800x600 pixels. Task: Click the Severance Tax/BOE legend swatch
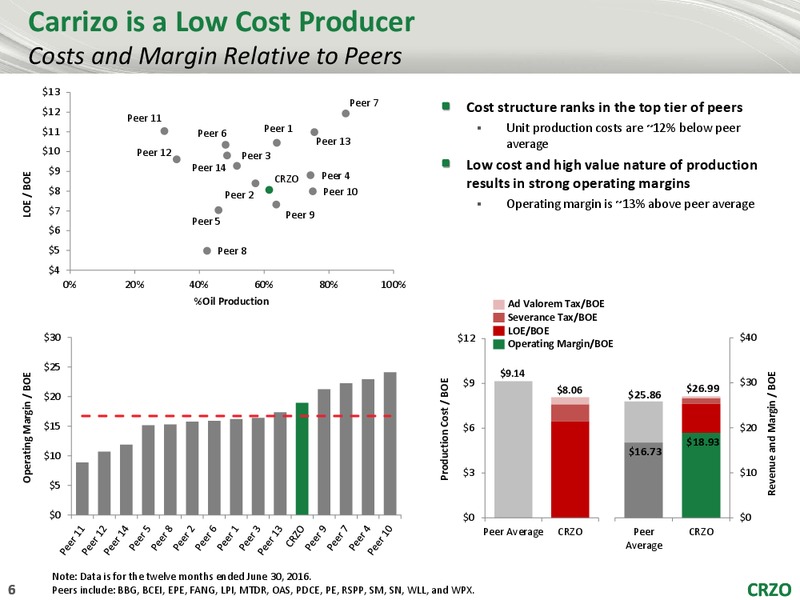pos(498,317)
